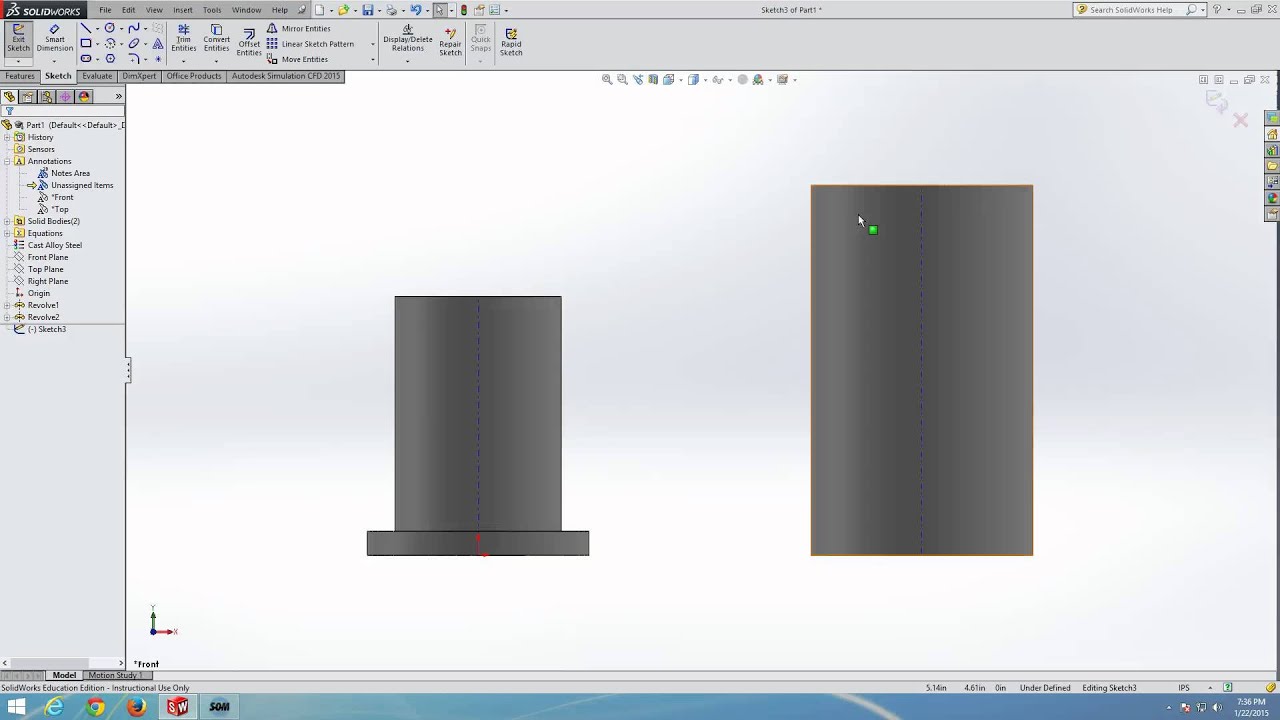
Task: Click Zoom to Fit icon
Action: pos(607,80)
